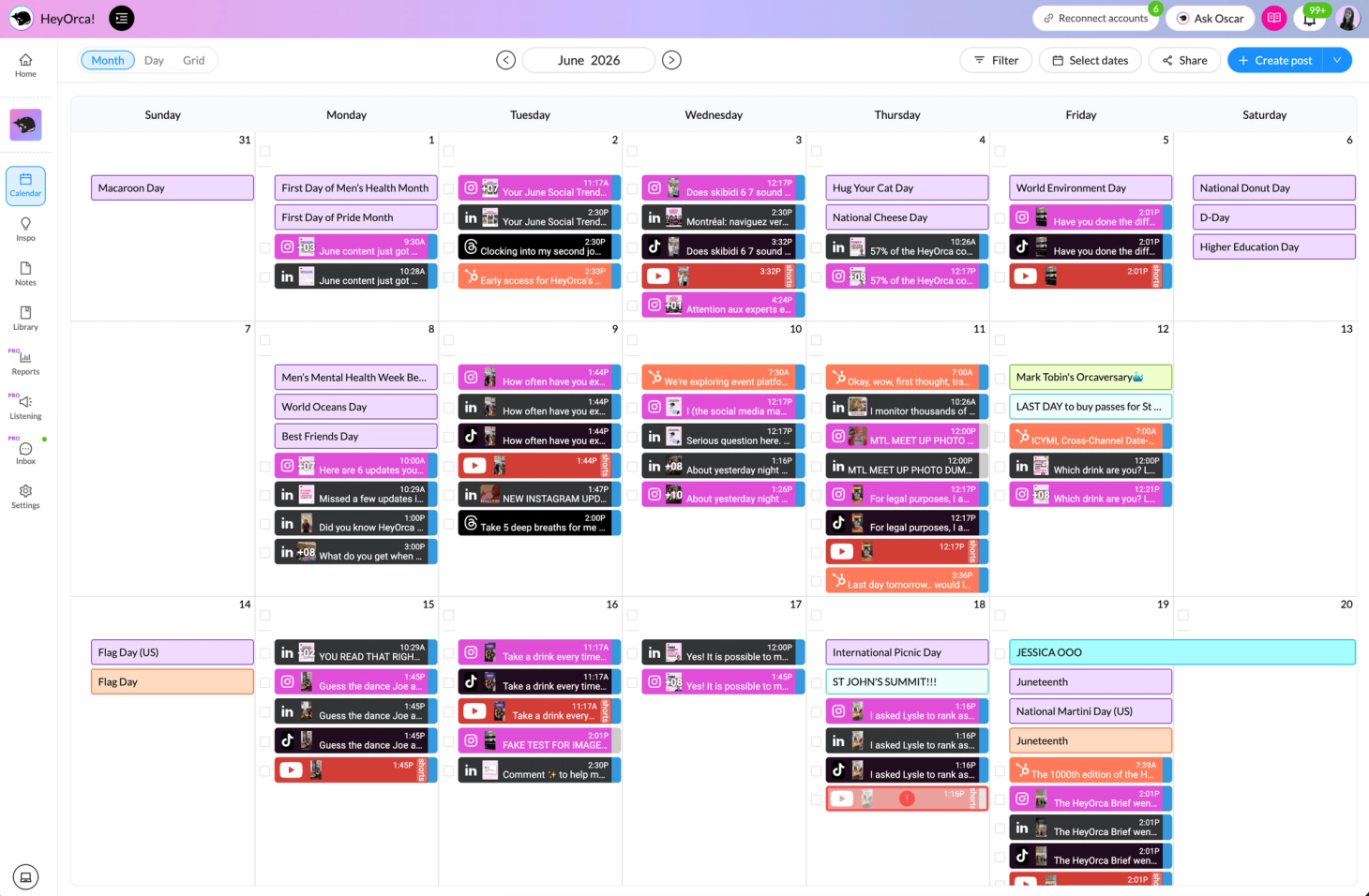Image resolution: width=1369 pixels, height=896 pixels.
Task: Click the bottom-left collapse sidebar icon
Action: [x=26, y=877]
